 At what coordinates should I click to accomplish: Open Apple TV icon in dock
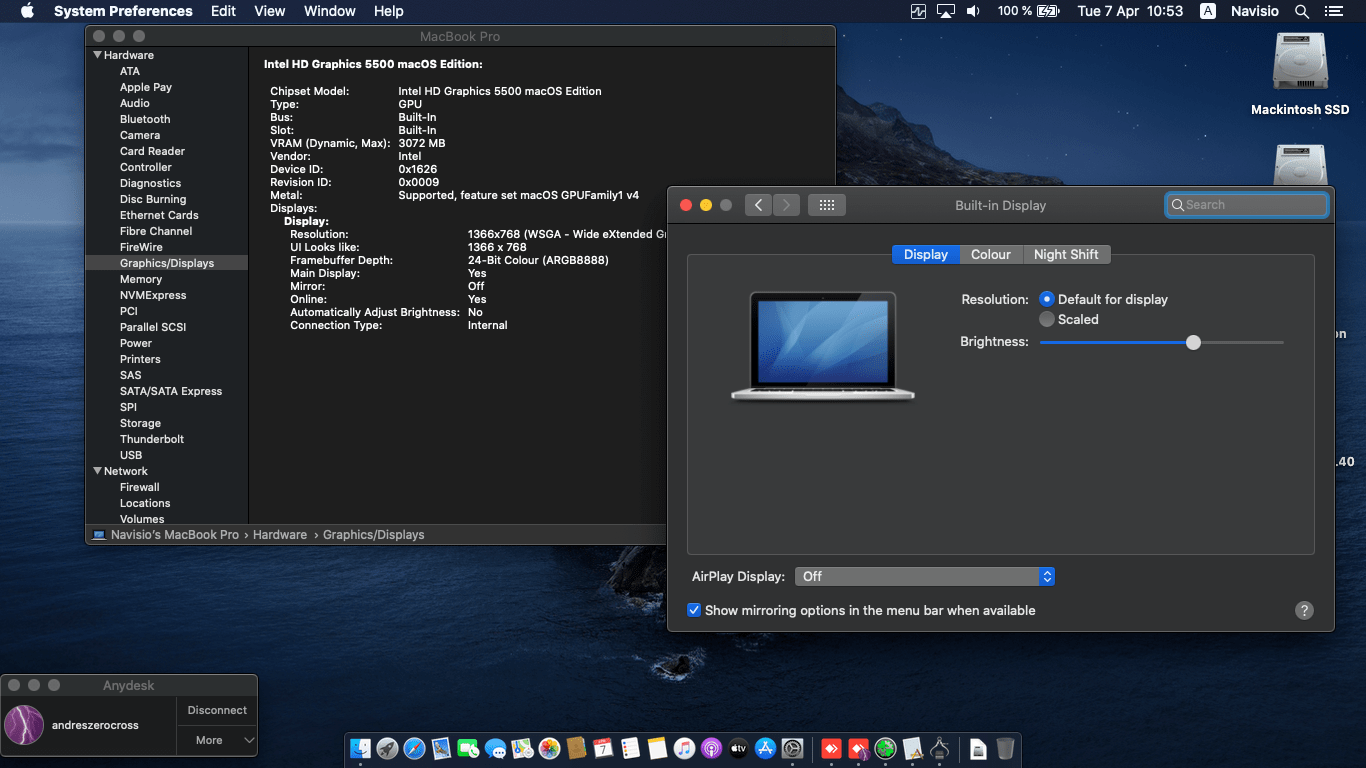click(738, 748)
